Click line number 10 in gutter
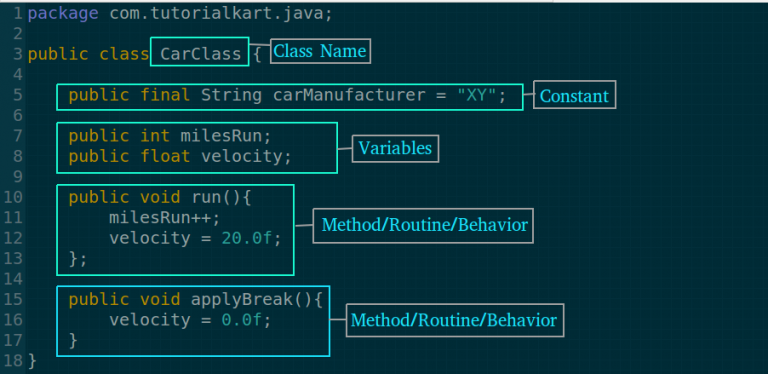The image size is (768, 374). (x=13, y=197)
